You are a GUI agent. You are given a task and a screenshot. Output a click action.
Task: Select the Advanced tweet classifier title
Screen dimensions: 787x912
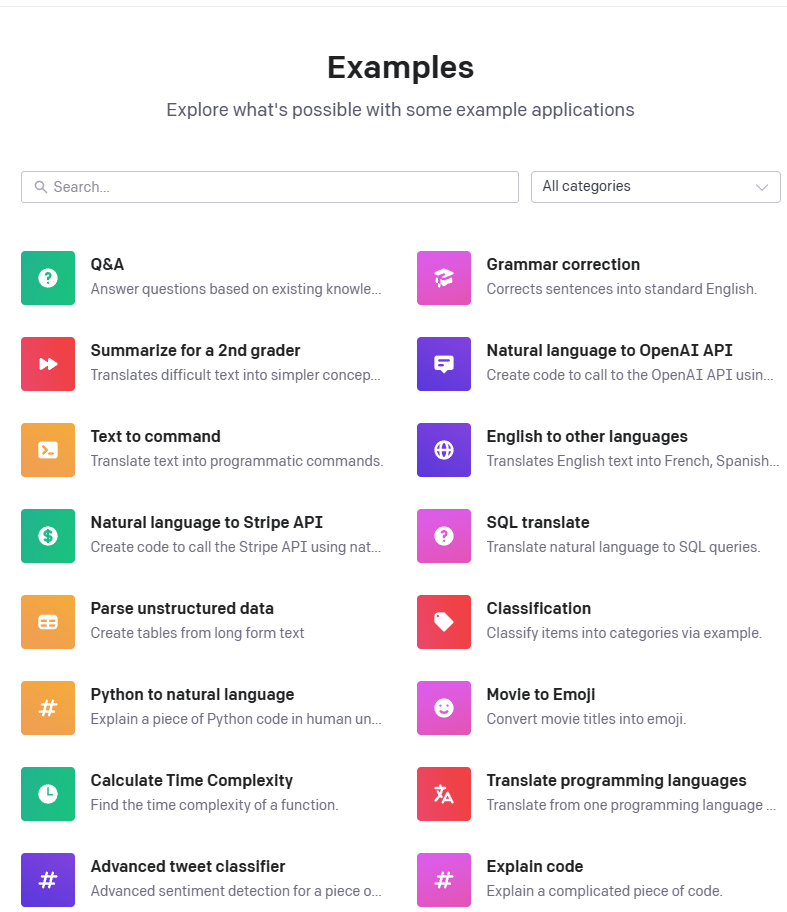188,867
